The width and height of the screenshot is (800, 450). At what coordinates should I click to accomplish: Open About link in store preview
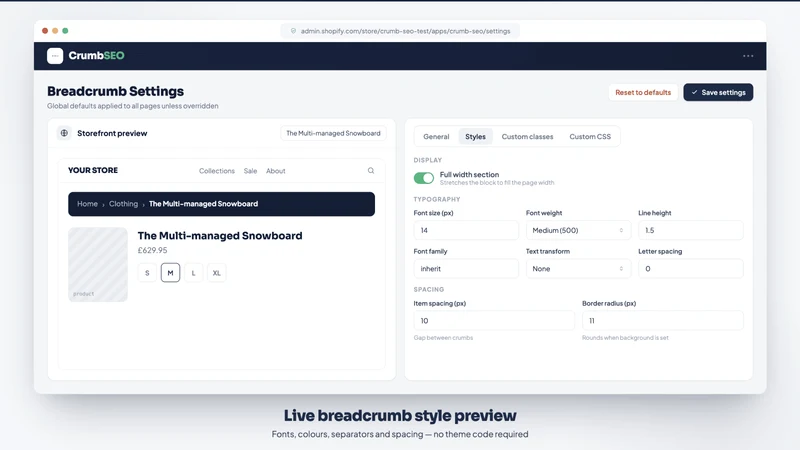pyautogui.click(x=276, y=171)
